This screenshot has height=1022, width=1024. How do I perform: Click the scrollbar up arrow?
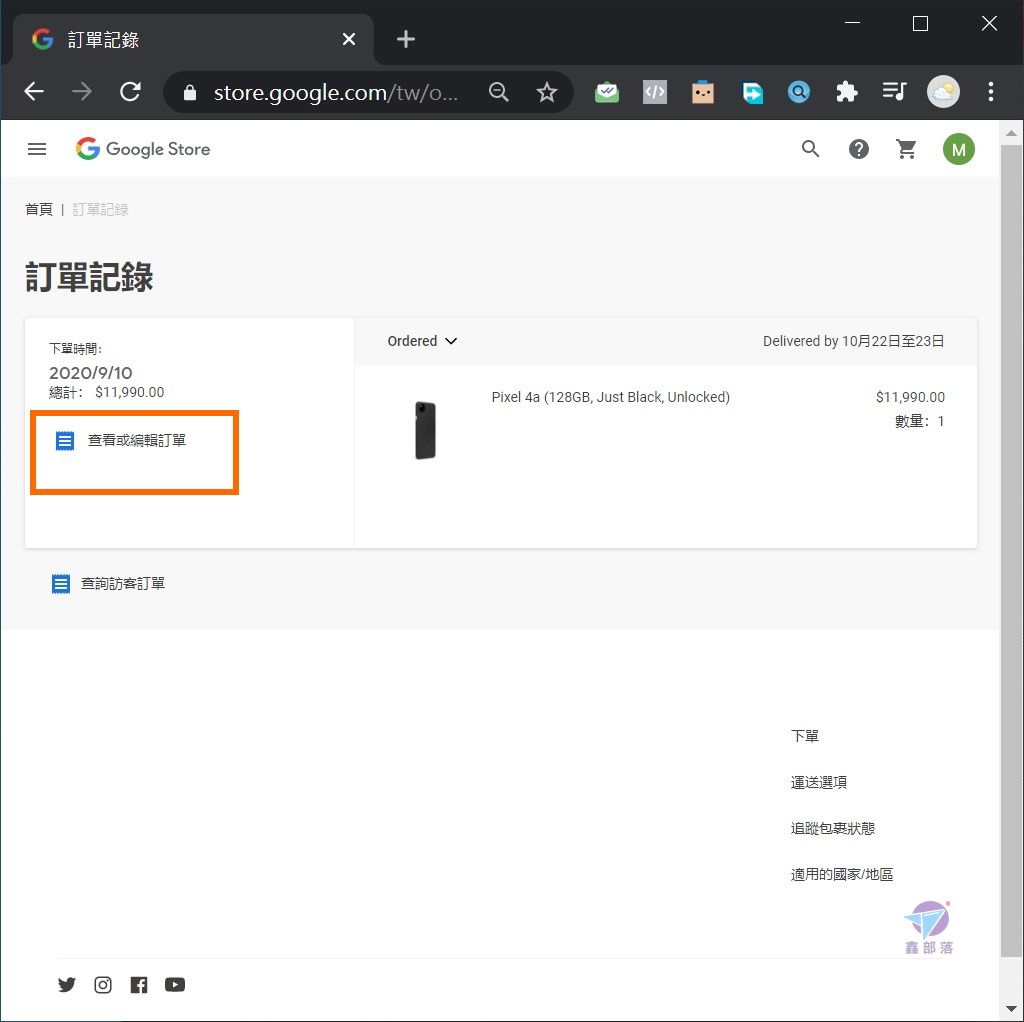pos(1011,133)
